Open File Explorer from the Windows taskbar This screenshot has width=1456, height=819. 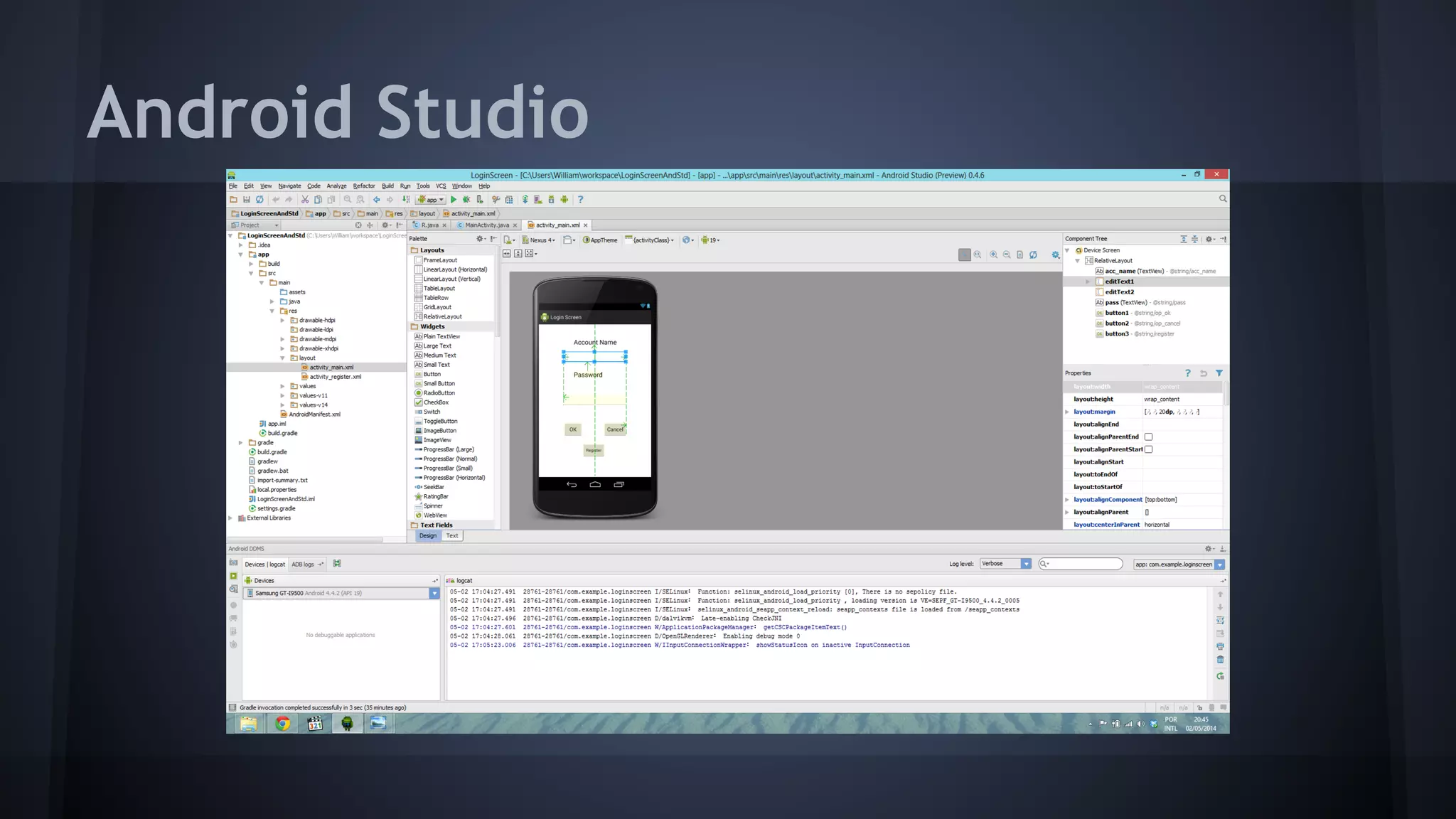248,724
